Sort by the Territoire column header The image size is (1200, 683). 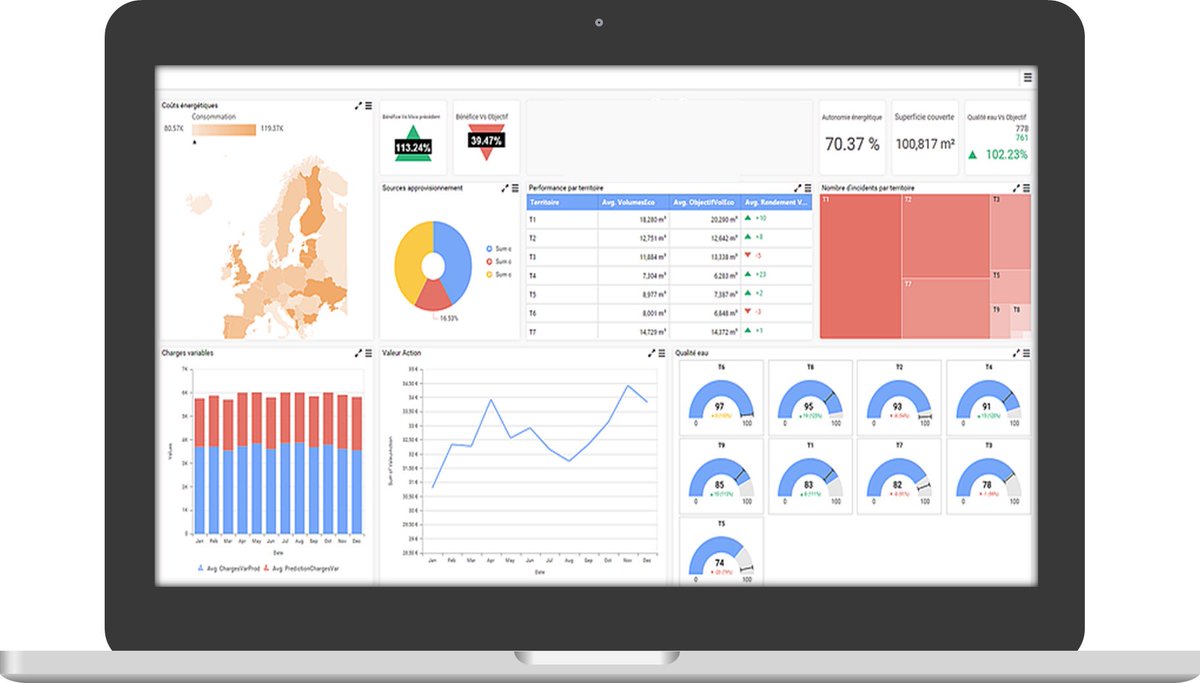[562, 202]
